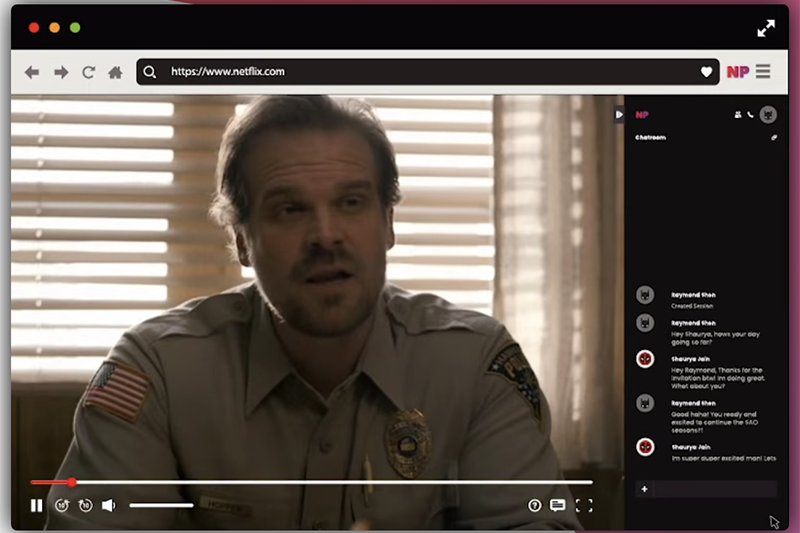Click message 'Thanks for the invitation'
The image size is (800, 533).
coord(718,378)
